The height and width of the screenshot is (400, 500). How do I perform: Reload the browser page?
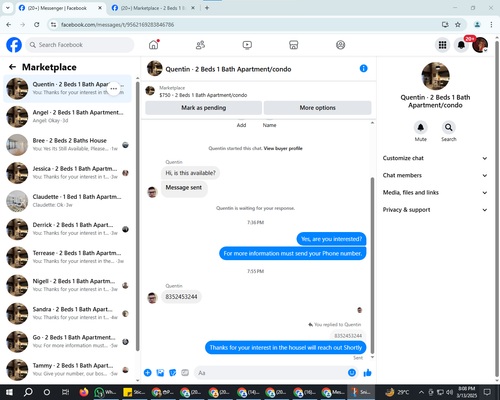(37, 24)
